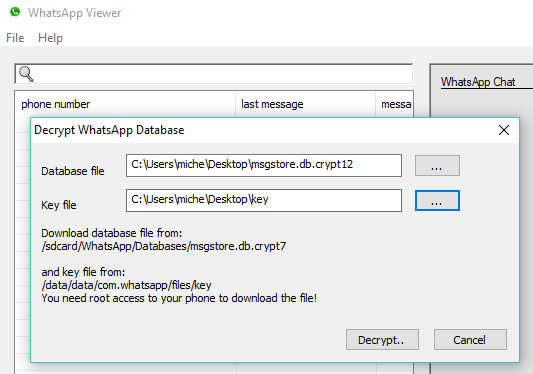Click the 'Database file' label
The height and width of the screenshot is (374, 533).
73,171
